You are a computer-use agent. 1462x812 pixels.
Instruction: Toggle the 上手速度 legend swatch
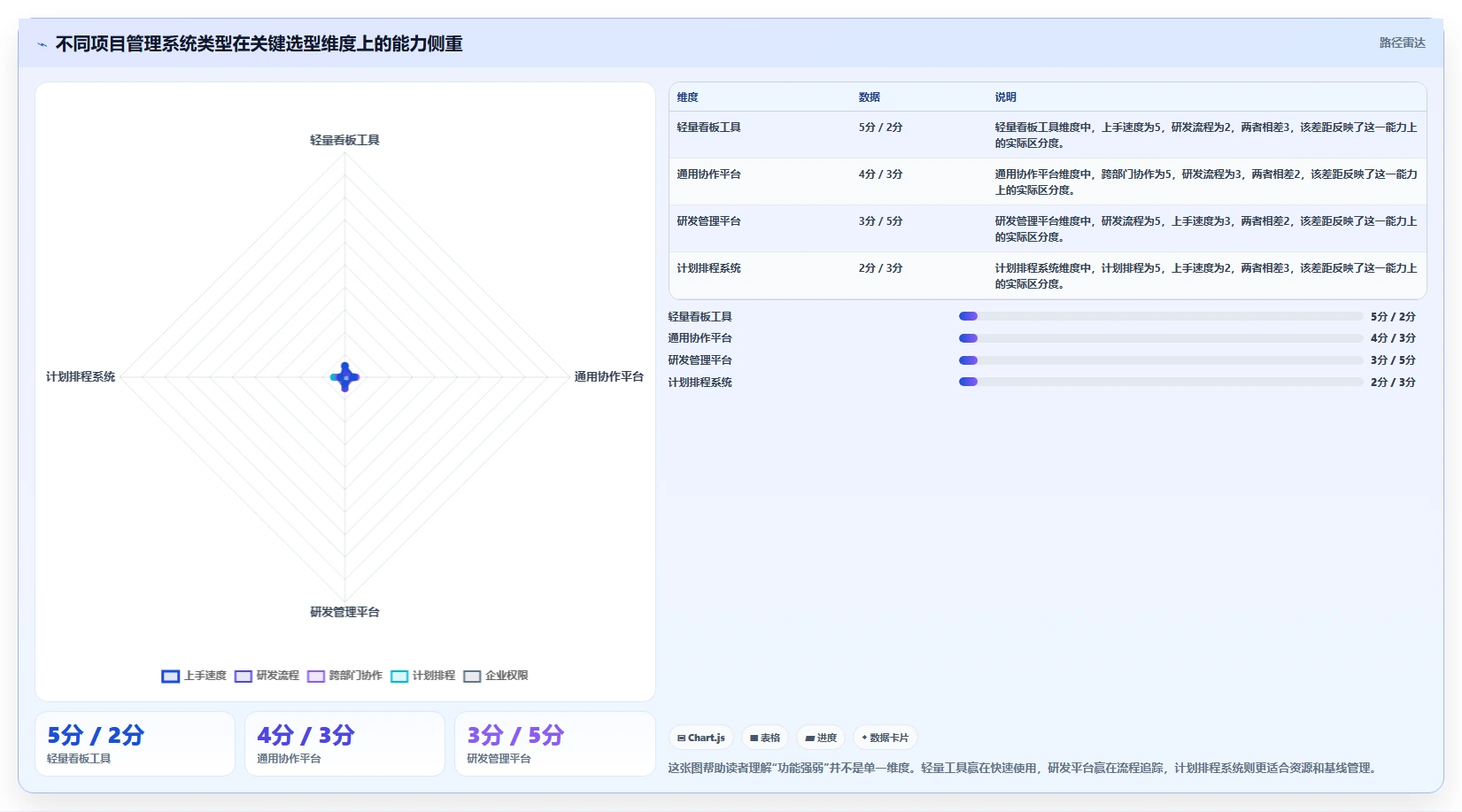pyautogui.click(x=170, y=676)
